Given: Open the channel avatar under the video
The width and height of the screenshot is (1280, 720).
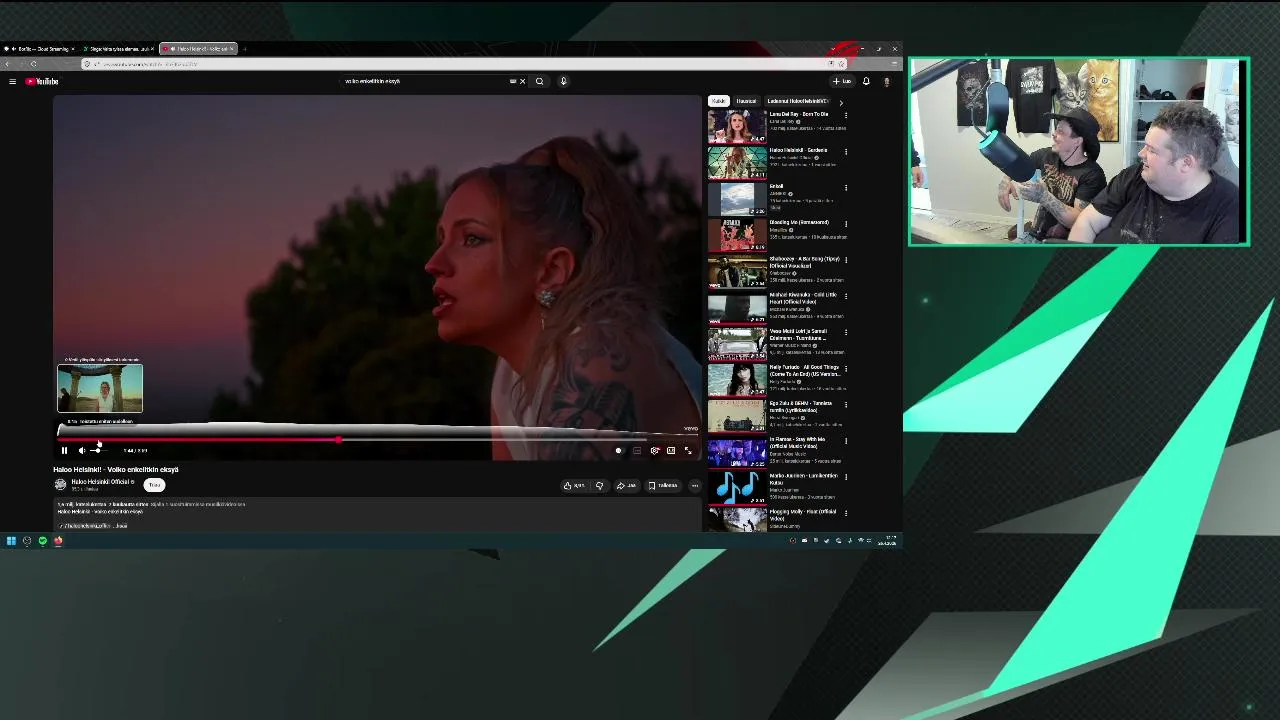Looking at the screenshot, I should tap(60, 485).
